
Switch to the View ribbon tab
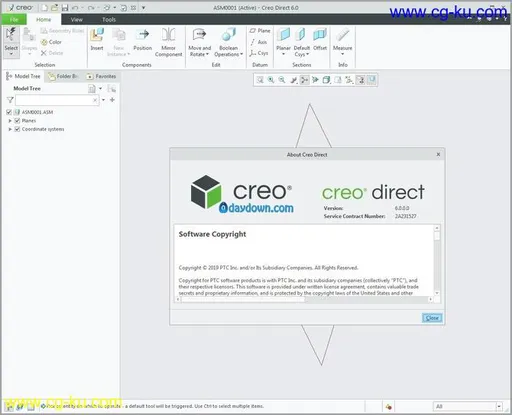76,20
